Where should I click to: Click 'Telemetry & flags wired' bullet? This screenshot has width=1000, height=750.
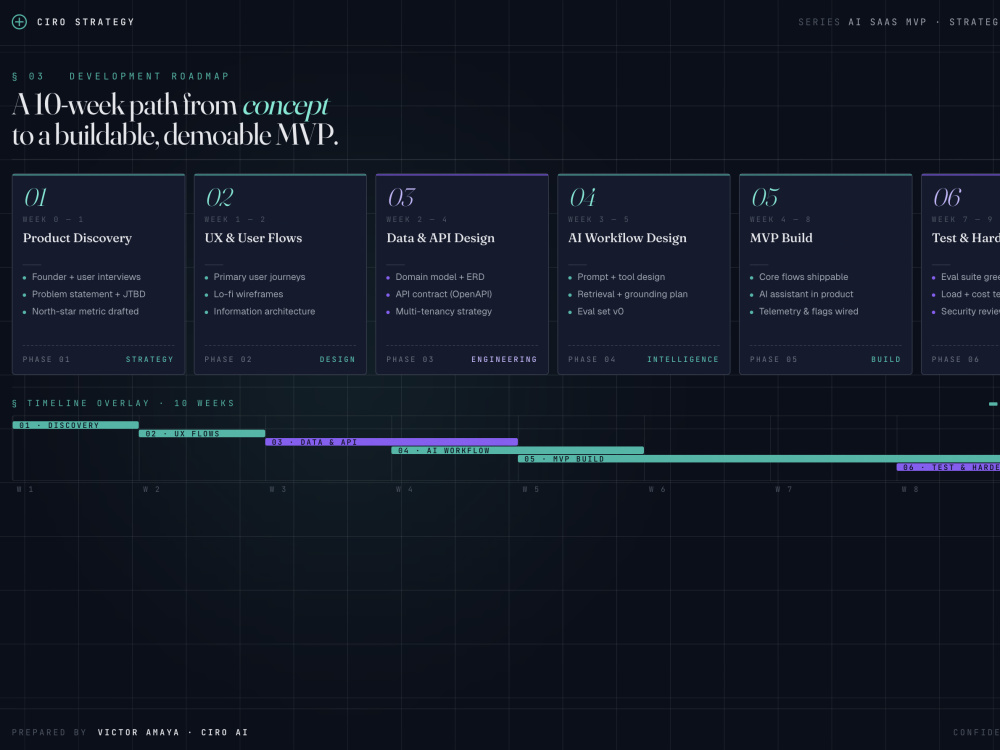tap(809, 311)
